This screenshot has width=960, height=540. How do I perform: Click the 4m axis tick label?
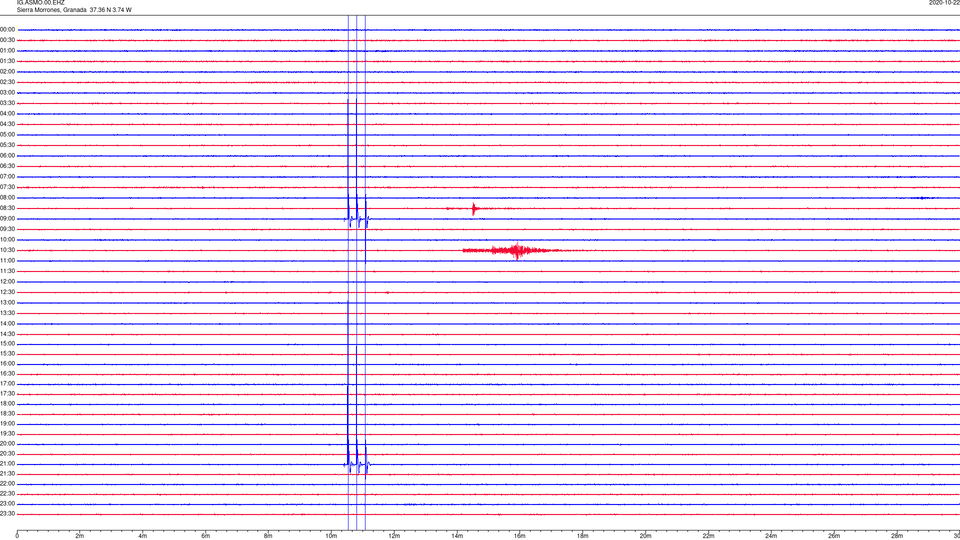tap(143, 536)
